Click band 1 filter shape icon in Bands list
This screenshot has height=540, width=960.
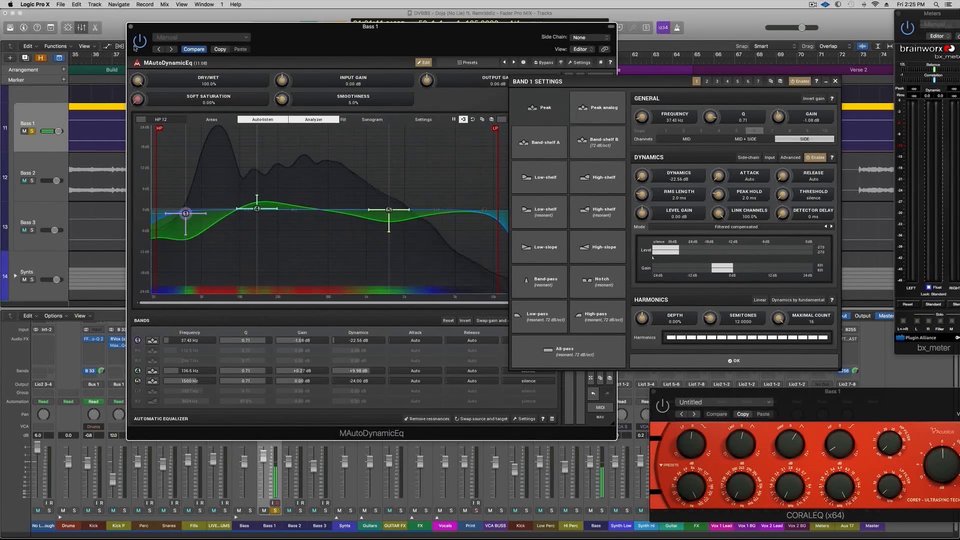click(152, 340)
